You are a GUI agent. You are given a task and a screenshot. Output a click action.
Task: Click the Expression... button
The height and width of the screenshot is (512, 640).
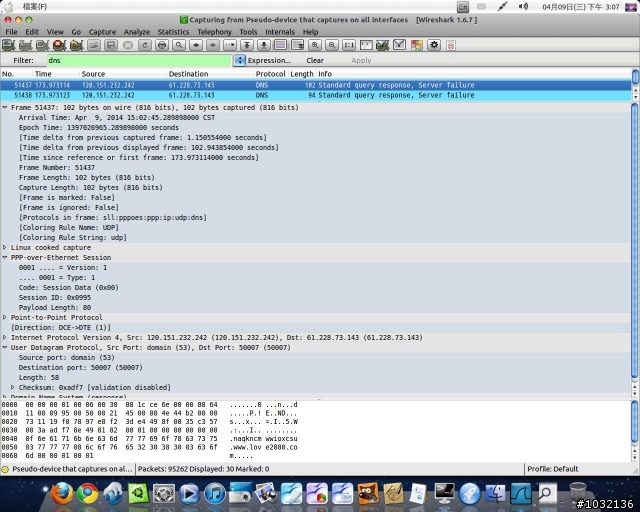269,60
